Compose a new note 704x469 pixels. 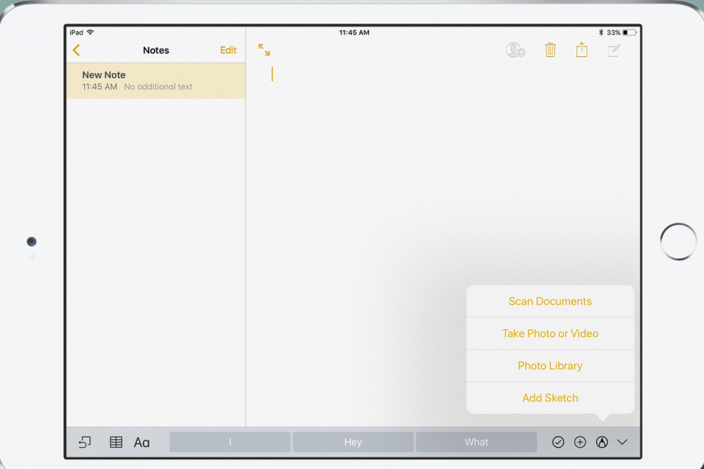click(614, 50)
